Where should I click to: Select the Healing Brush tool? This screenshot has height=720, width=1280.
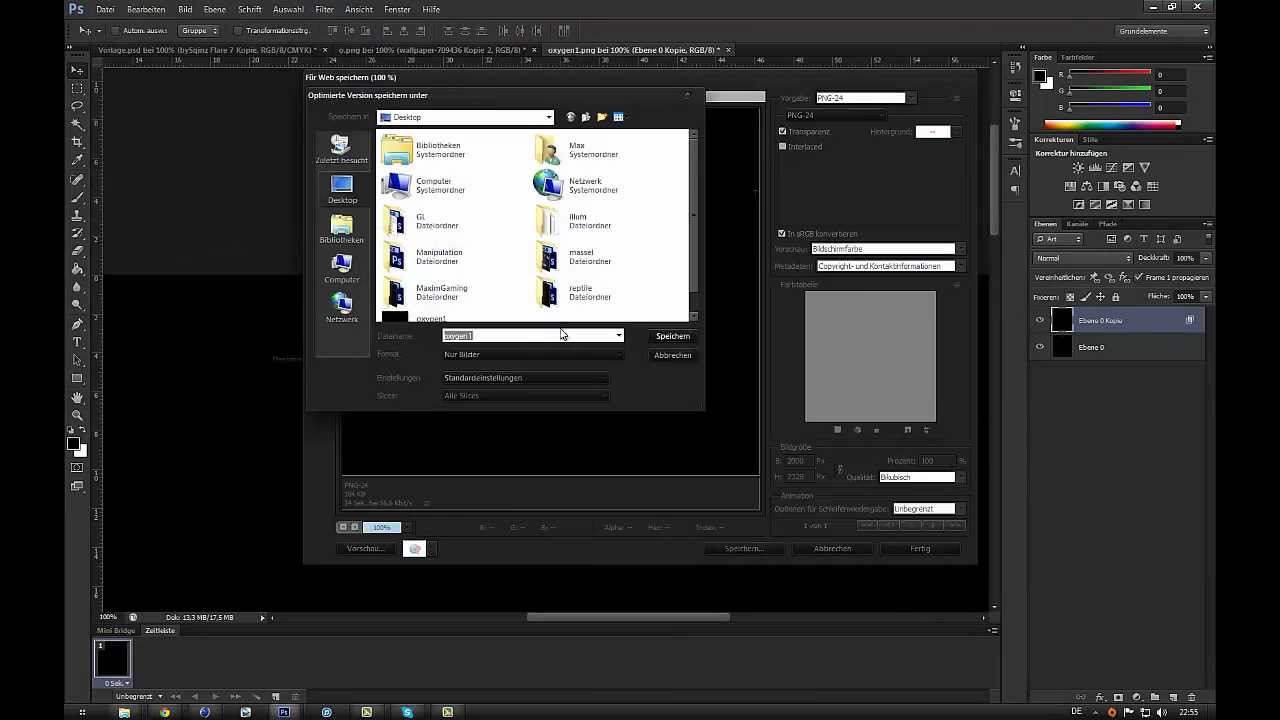coord(77,180)
